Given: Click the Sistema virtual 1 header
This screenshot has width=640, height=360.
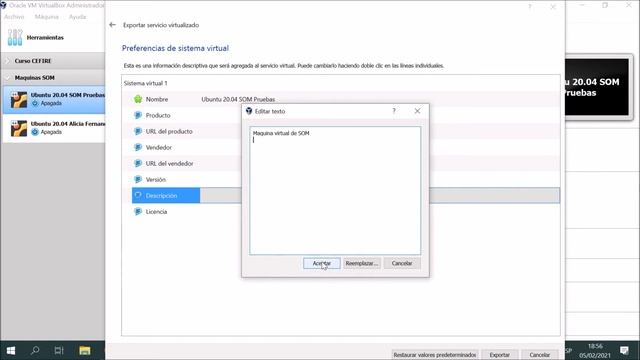Looking at the screenshot, I should pos(145,83).
